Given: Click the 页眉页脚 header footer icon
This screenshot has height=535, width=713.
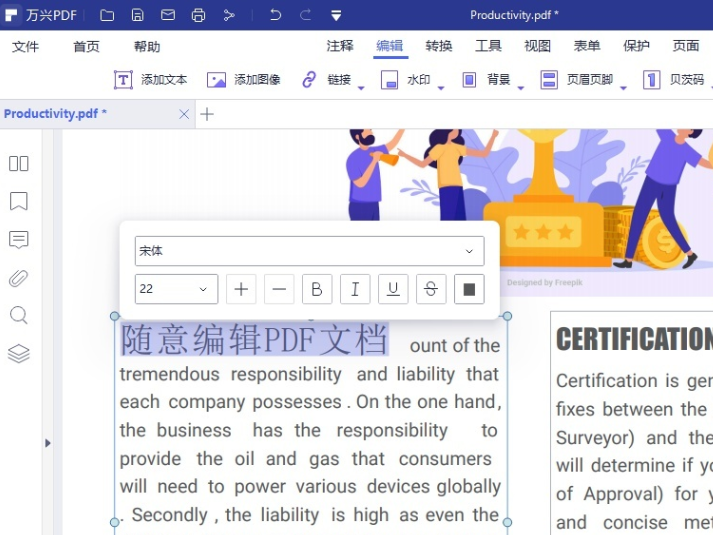Looking at the screenshot, I should 549,80.
